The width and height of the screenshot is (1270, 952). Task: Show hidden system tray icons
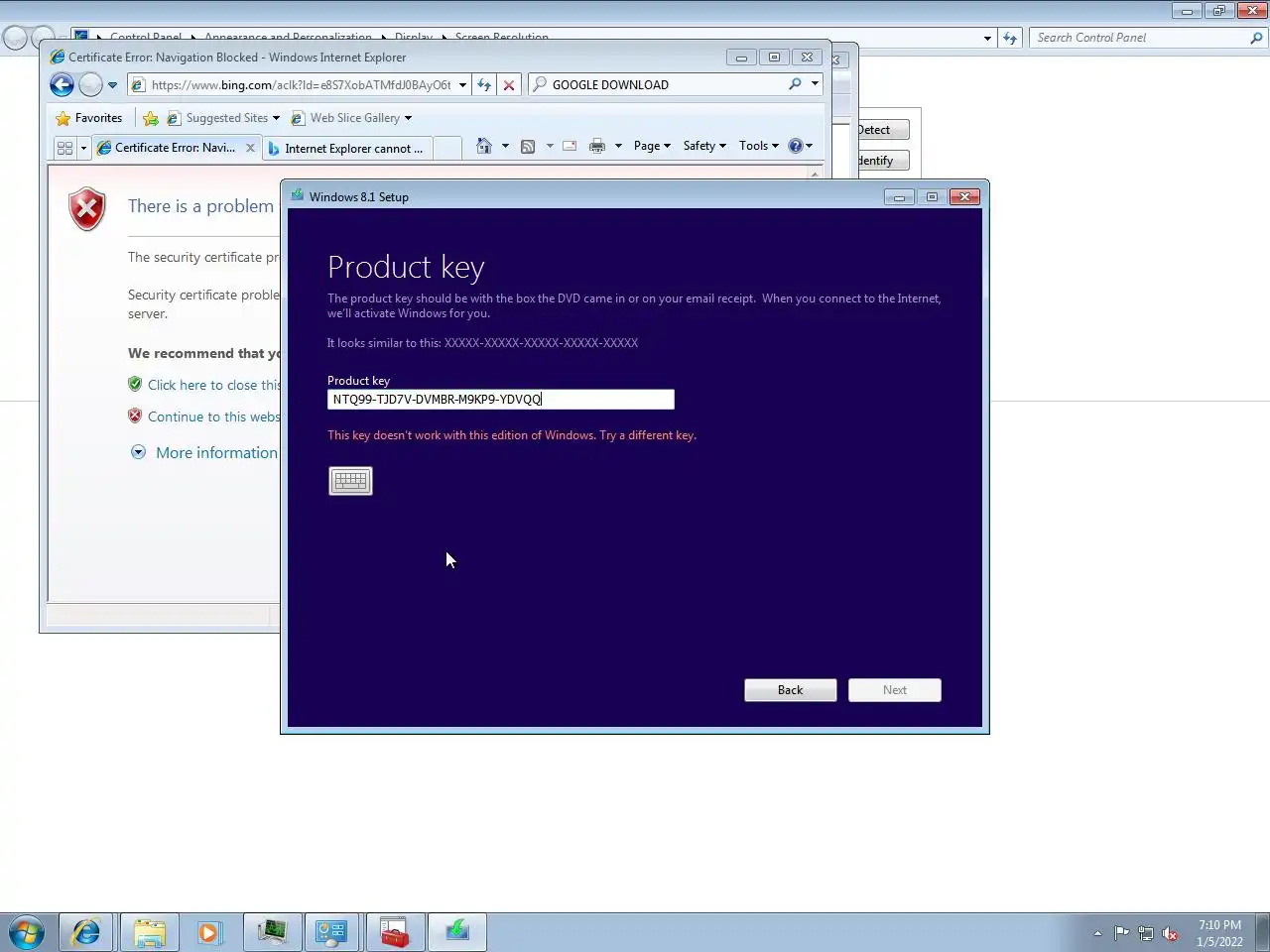coord(1097,933)
